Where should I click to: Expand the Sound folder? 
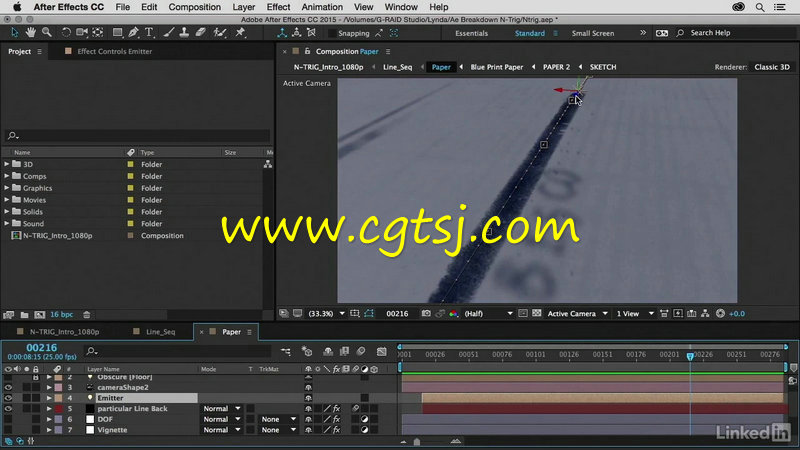7,223
